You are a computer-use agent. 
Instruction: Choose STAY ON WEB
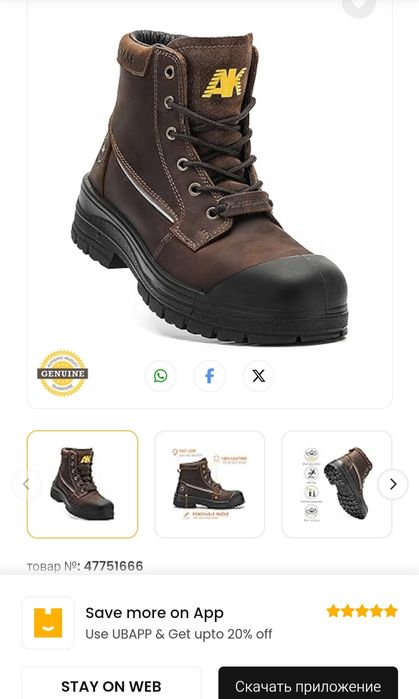coord(111,684)
